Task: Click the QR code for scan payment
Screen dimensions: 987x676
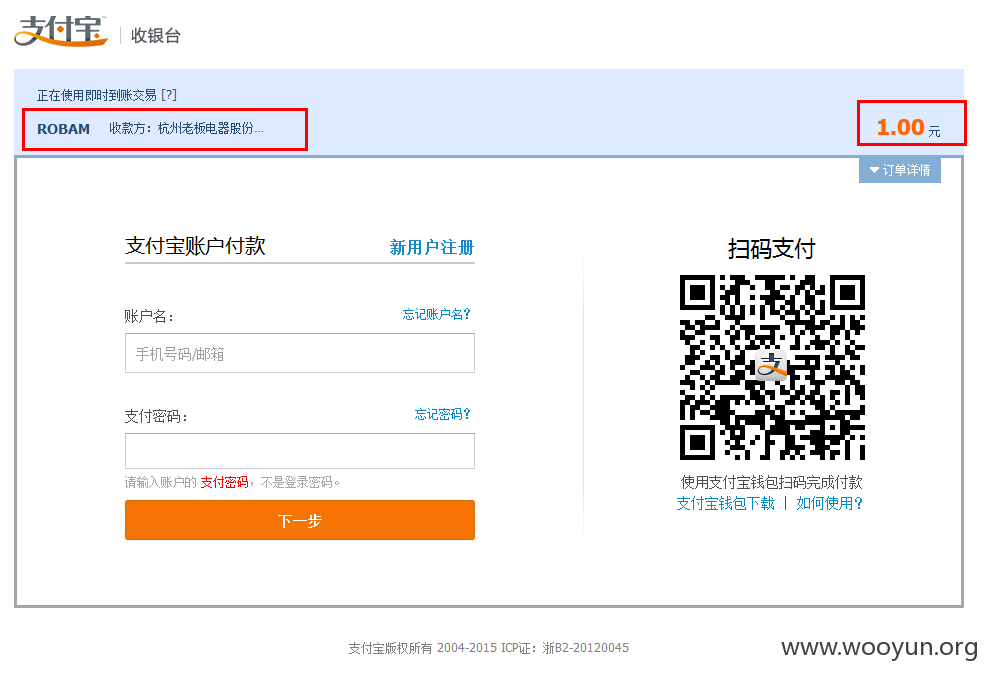Action: 772,367
